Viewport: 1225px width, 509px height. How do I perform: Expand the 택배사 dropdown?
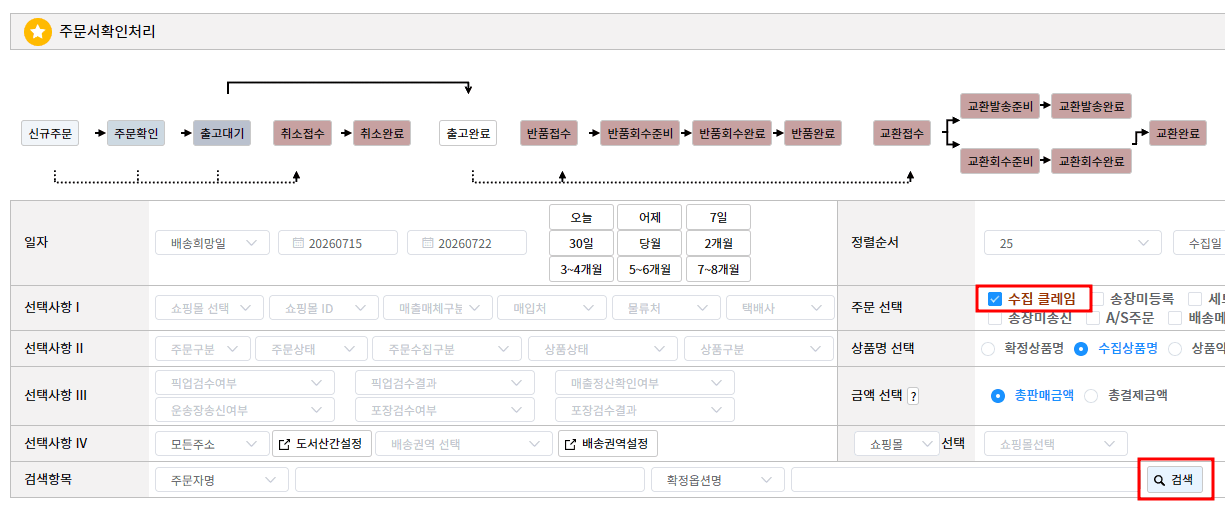point(780,308)
